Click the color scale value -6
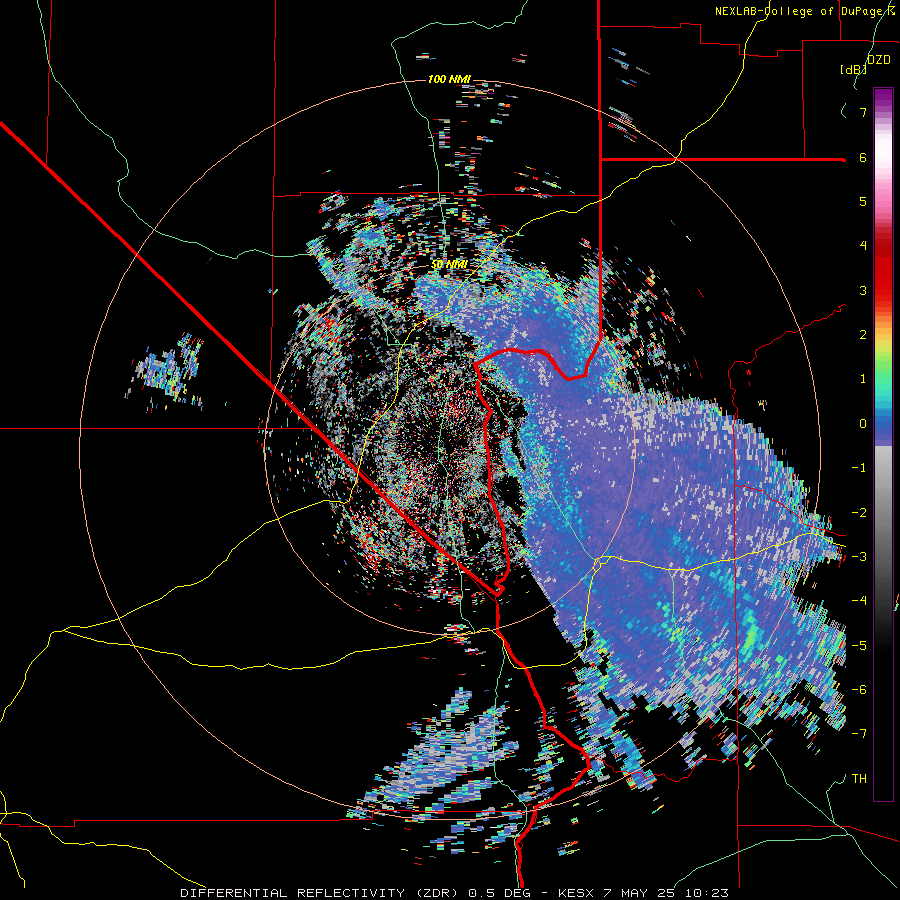The height and width of the screenshot is (900, 900). [859, 689]
